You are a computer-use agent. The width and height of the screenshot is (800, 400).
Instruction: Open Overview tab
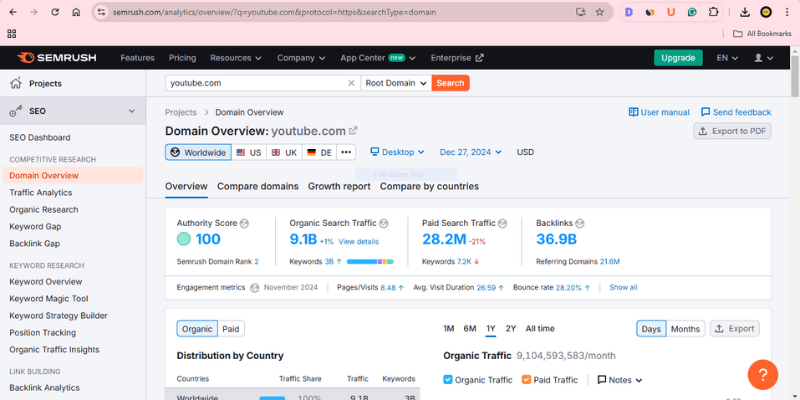pyautogui.click(x=186, y=186)
